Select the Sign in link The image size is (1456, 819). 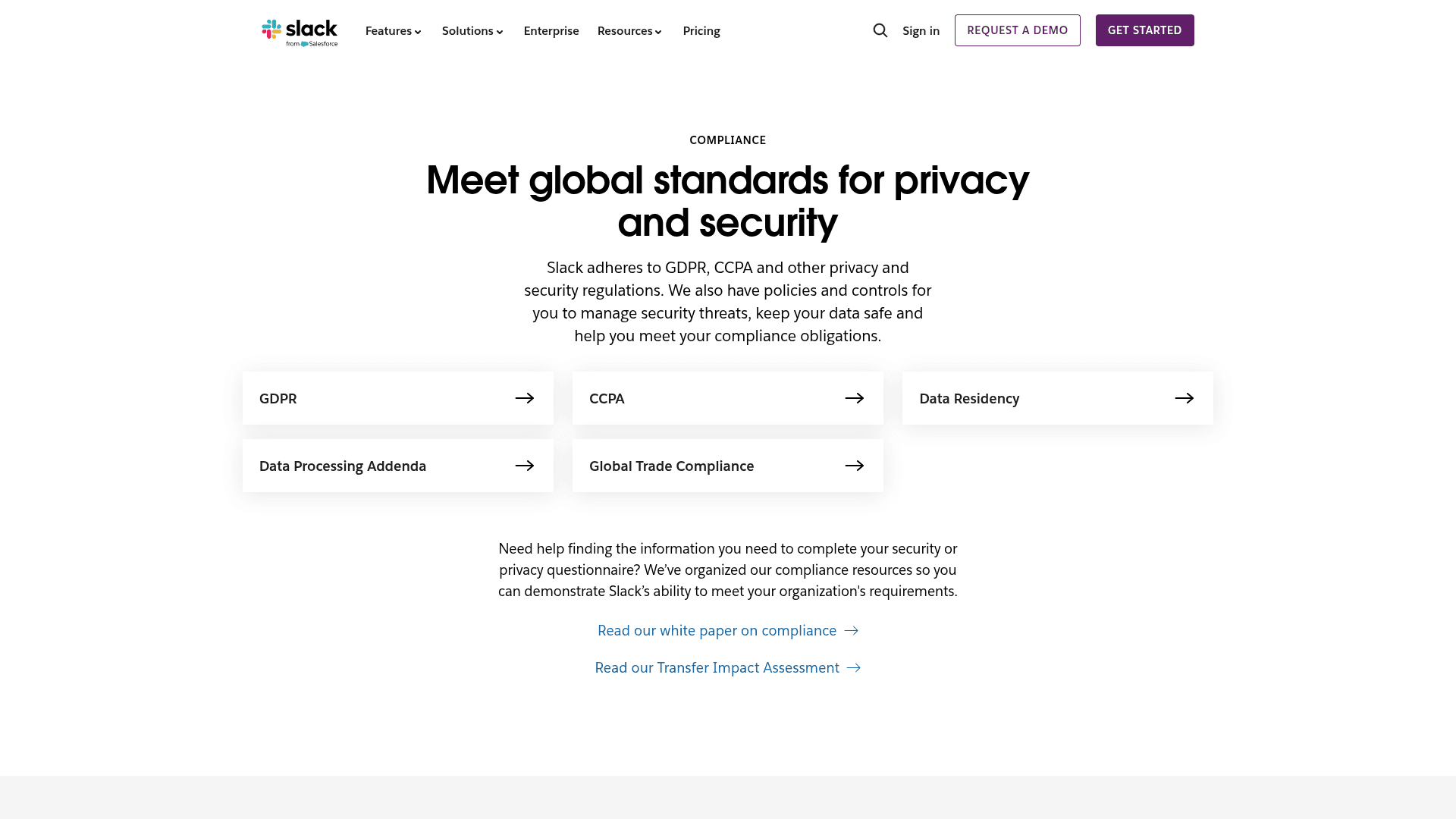[921, 30]
